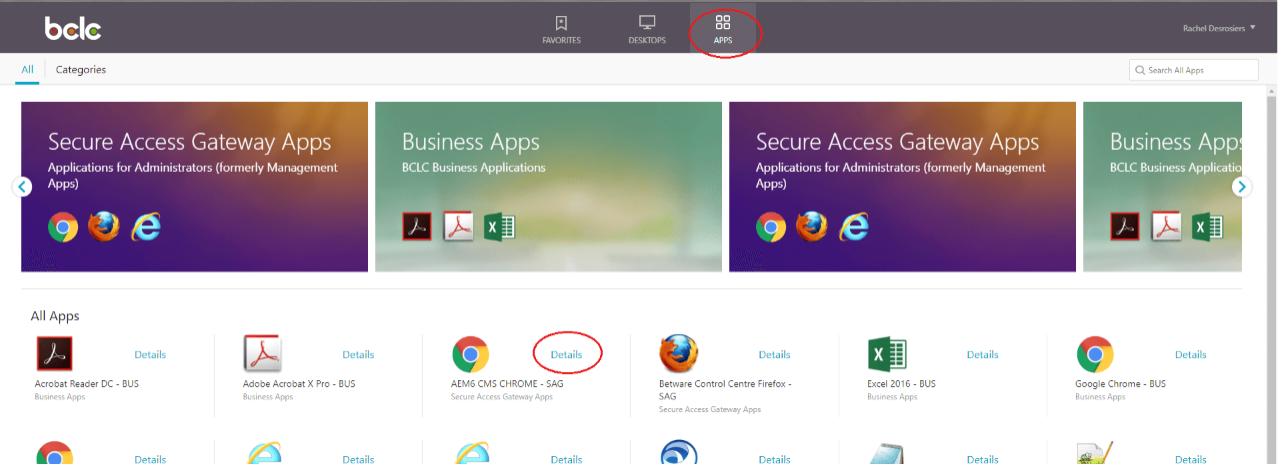Open Details for Adobe Acrobat X Pro
1280x464 pixels.
(358, 355)
